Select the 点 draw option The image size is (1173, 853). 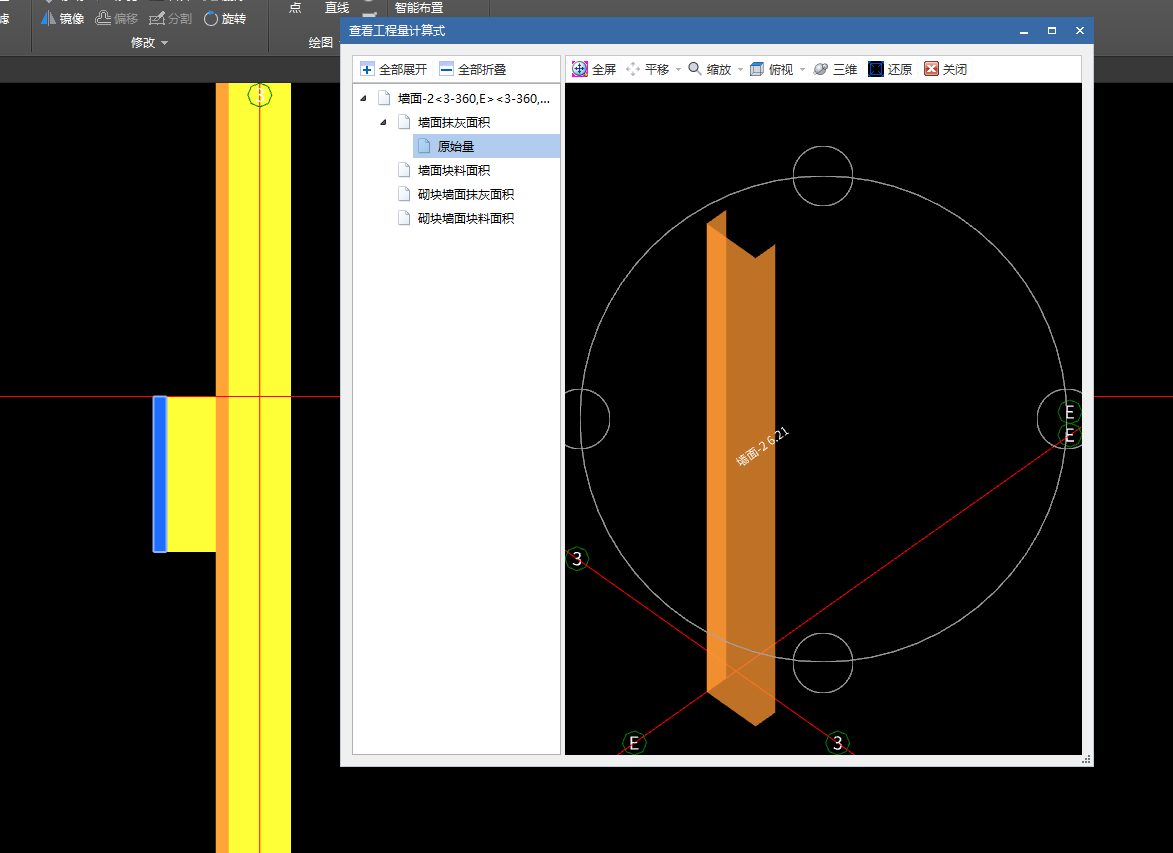coord(295,7)
